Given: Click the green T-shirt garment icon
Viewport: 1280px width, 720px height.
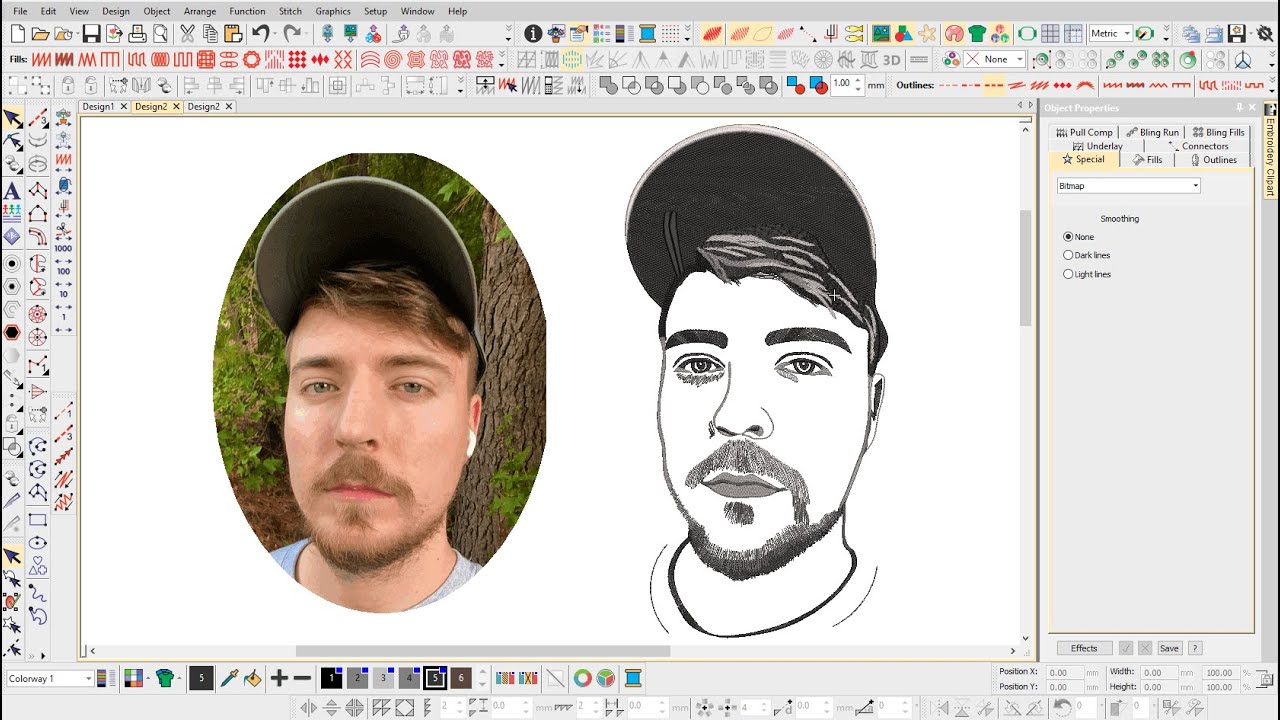Looking at the screenshot, I should (x=976, y=34).
